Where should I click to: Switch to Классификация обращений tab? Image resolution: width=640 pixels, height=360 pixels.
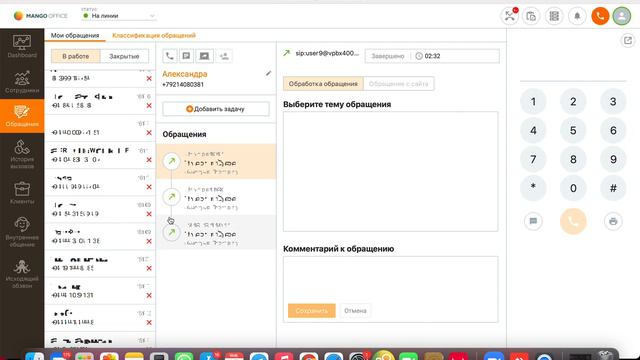[154, 36]
